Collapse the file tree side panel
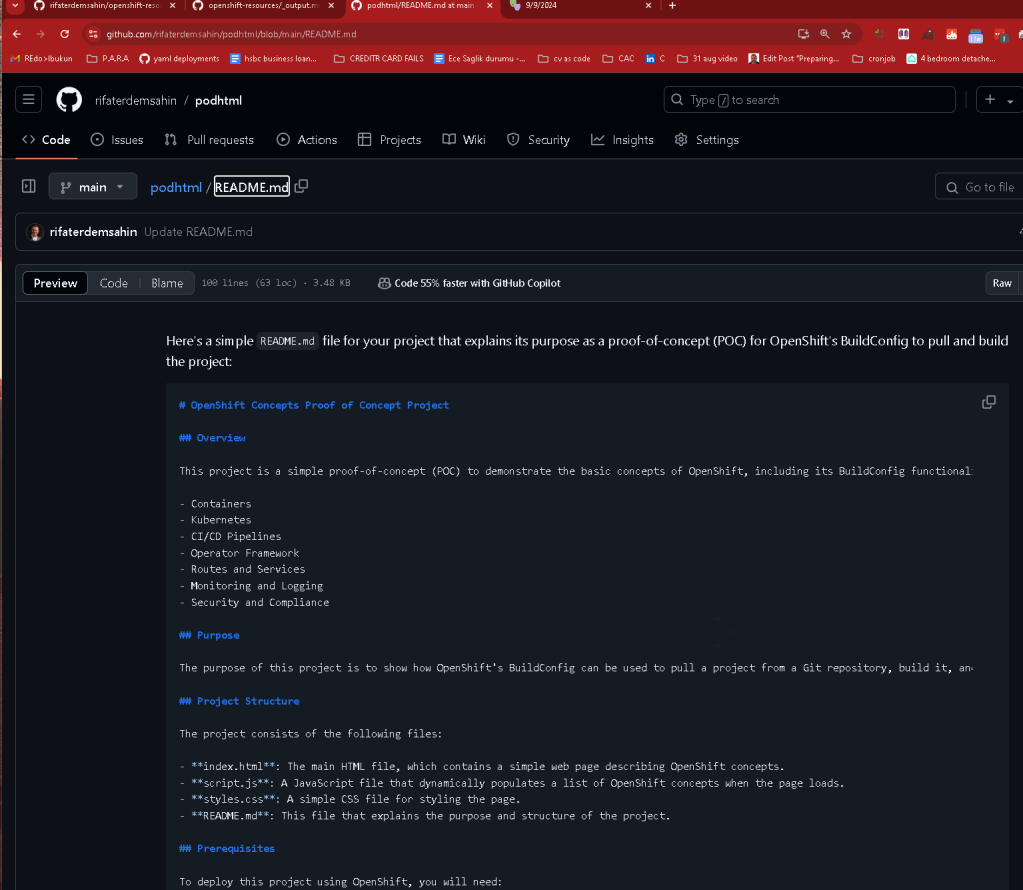1023x890 pixels. 29,187
